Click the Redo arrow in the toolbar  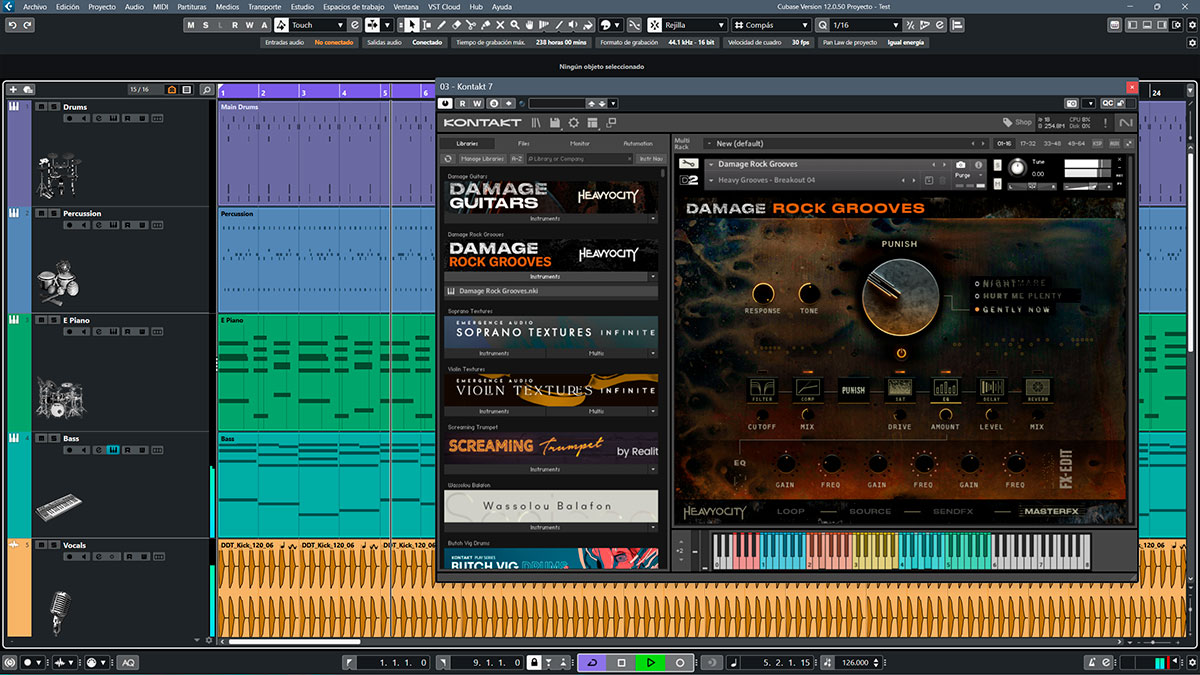coord(27,25)
